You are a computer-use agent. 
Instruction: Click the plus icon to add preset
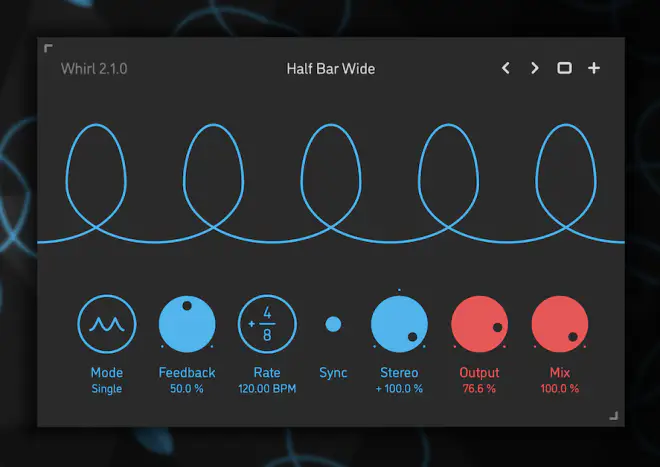594,68
